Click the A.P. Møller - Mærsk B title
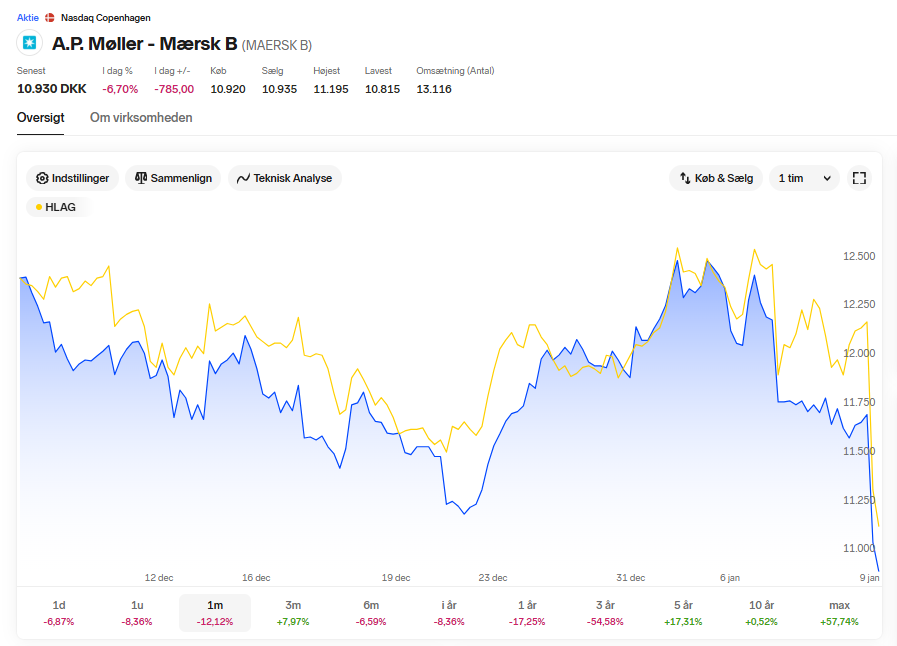897x646 pixels. (x=145, y=43)
